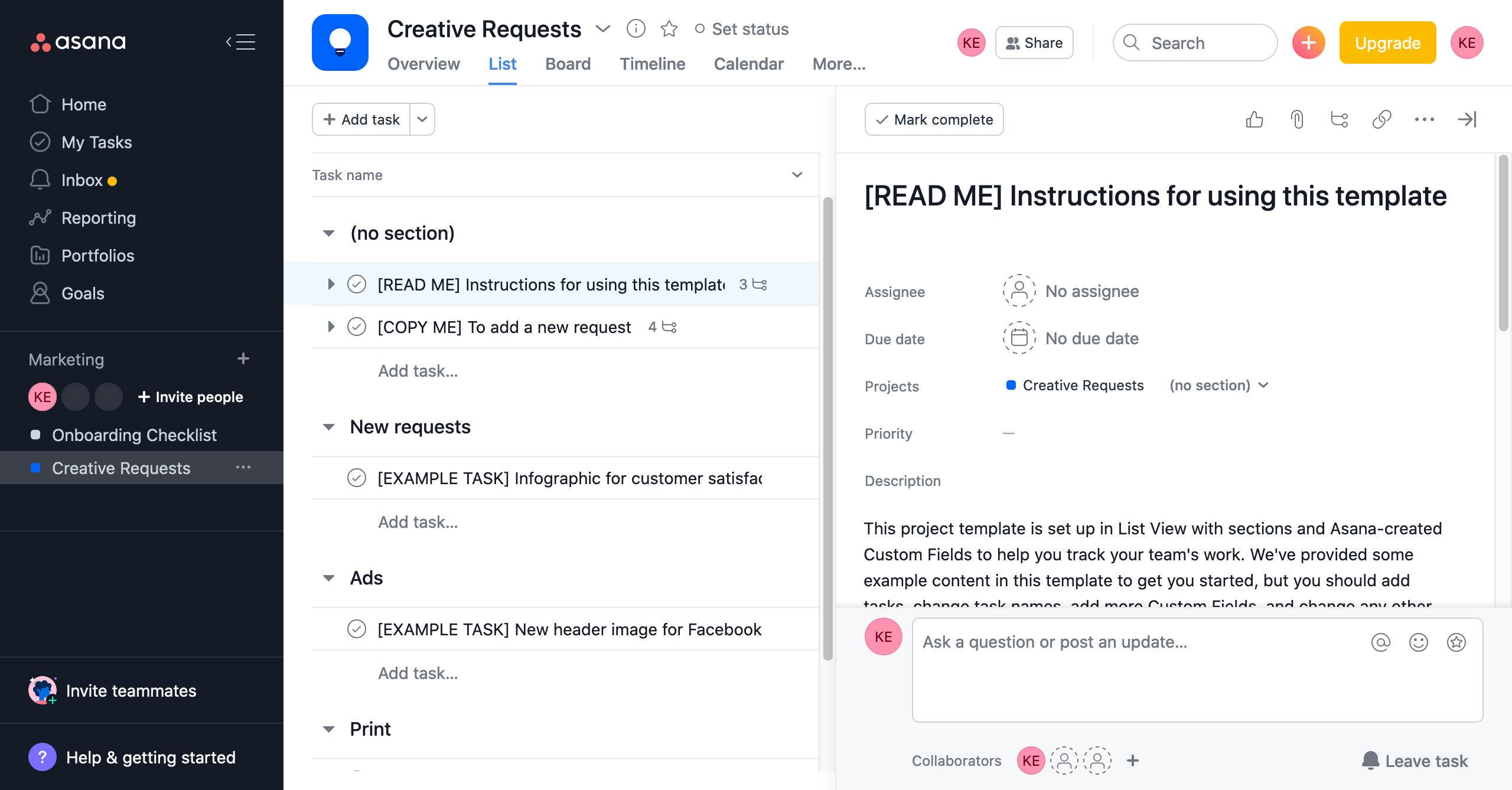Go to Reporting in the sidebar
This screenshot has height=790, width=1512.
(99, 218)
